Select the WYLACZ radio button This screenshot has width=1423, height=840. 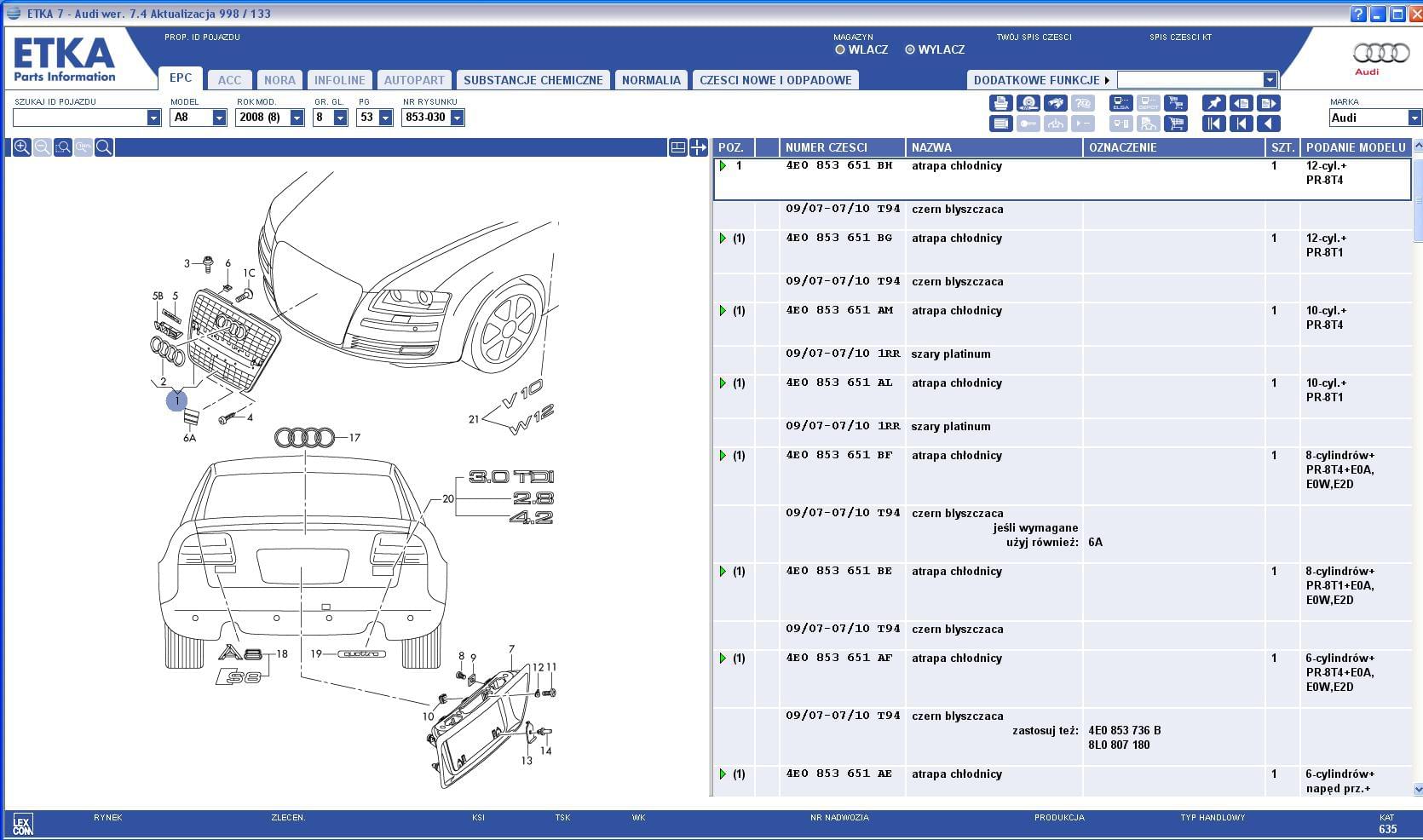910,49
